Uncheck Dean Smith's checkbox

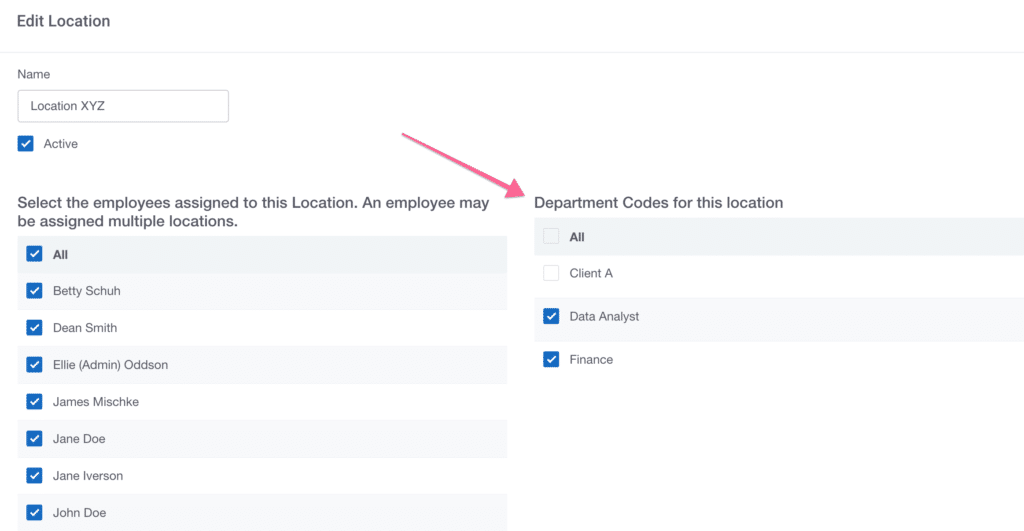click(35, 328)
